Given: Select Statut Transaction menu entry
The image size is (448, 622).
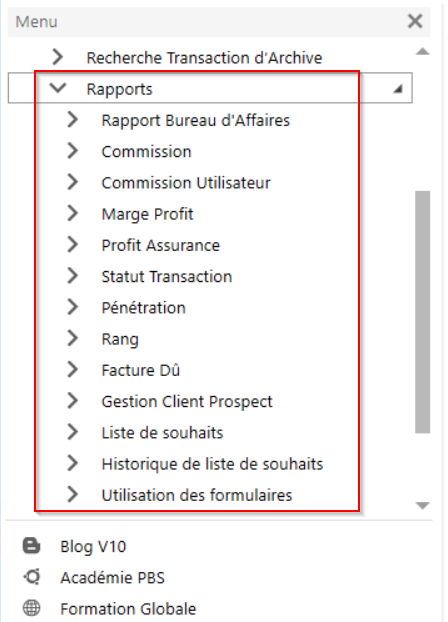Looking at the screenshot, I should (x=167, y=276).
